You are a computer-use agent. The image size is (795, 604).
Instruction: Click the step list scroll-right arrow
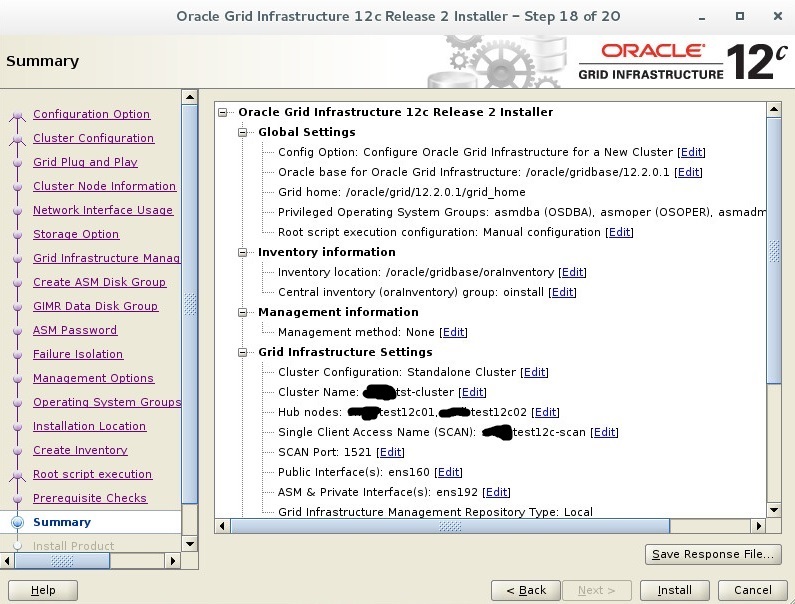click(173, 561)
